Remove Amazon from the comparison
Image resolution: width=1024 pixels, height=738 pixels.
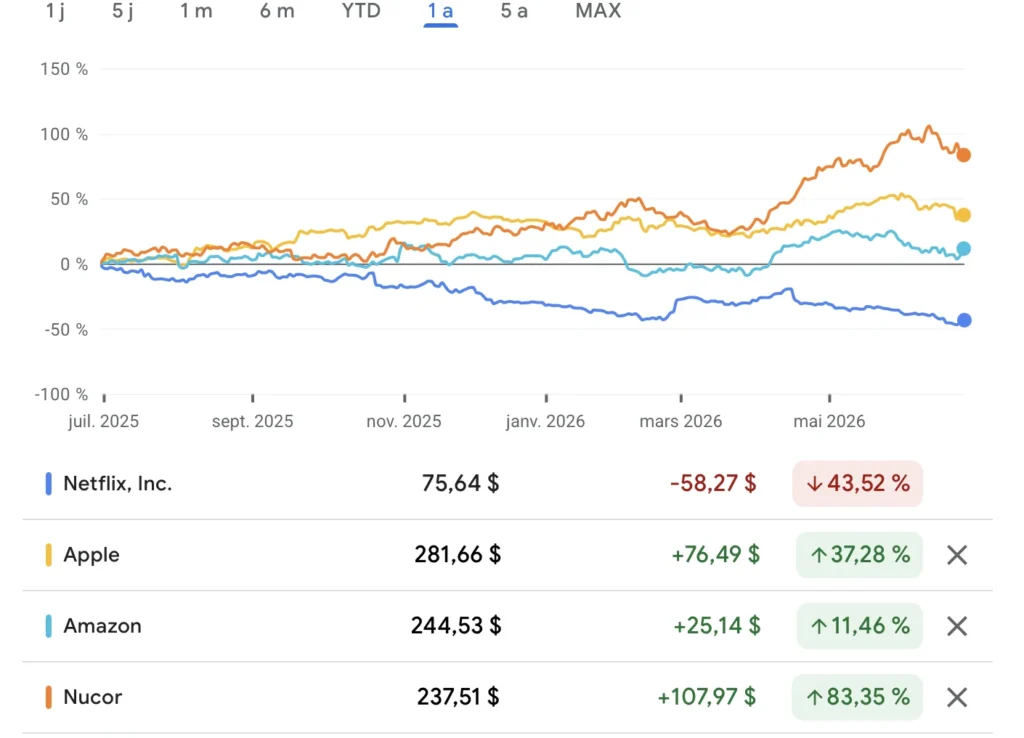pos(957,626)
